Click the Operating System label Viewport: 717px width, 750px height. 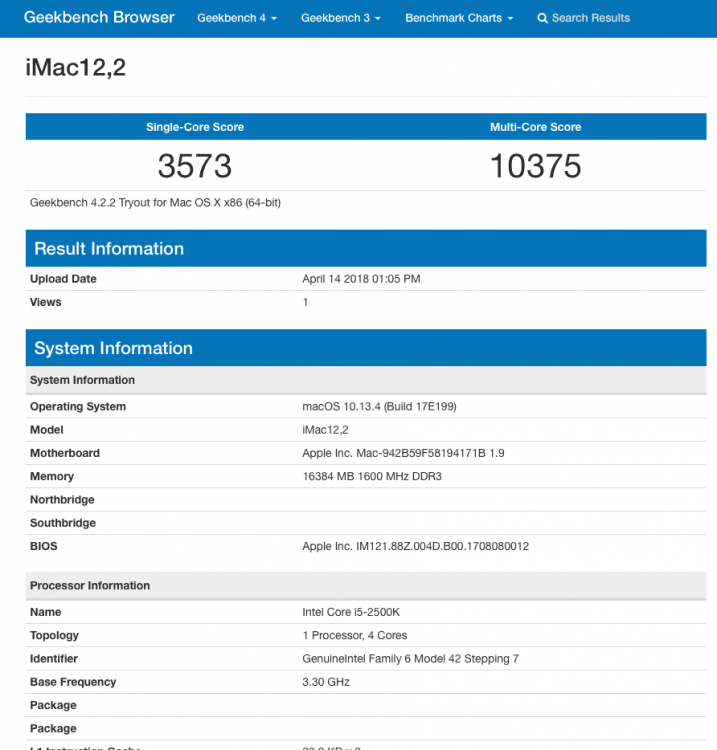coord(78,407)
